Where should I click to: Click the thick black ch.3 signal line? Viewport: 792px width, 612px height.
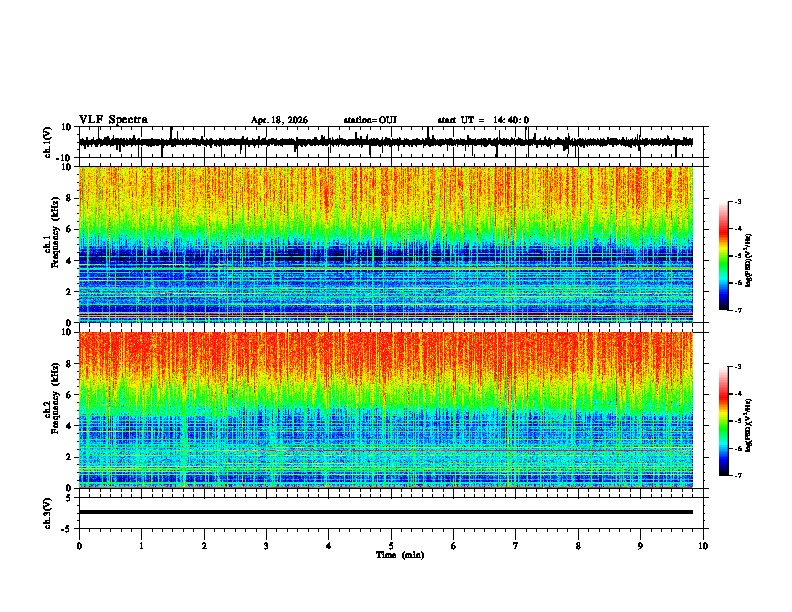tap(386, 512)
